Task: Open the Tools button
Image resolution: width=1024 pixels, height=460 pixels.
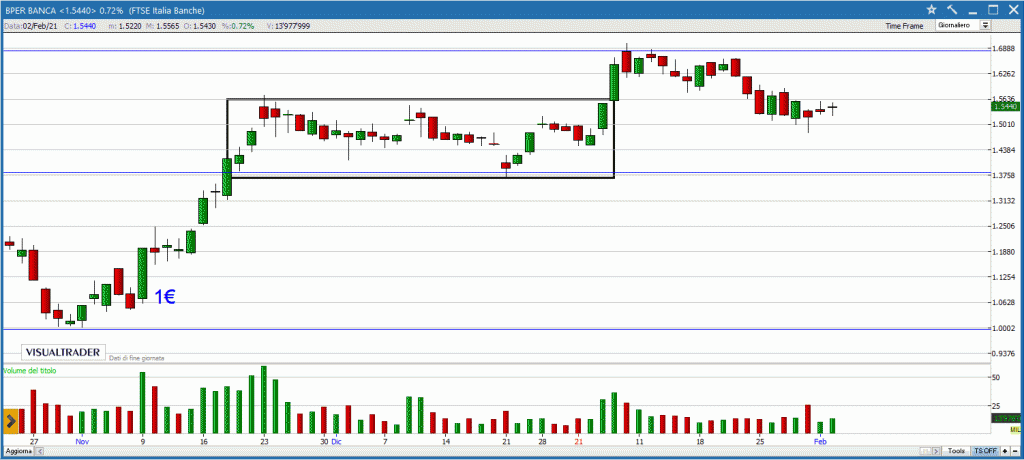Action: pos(957,451)
